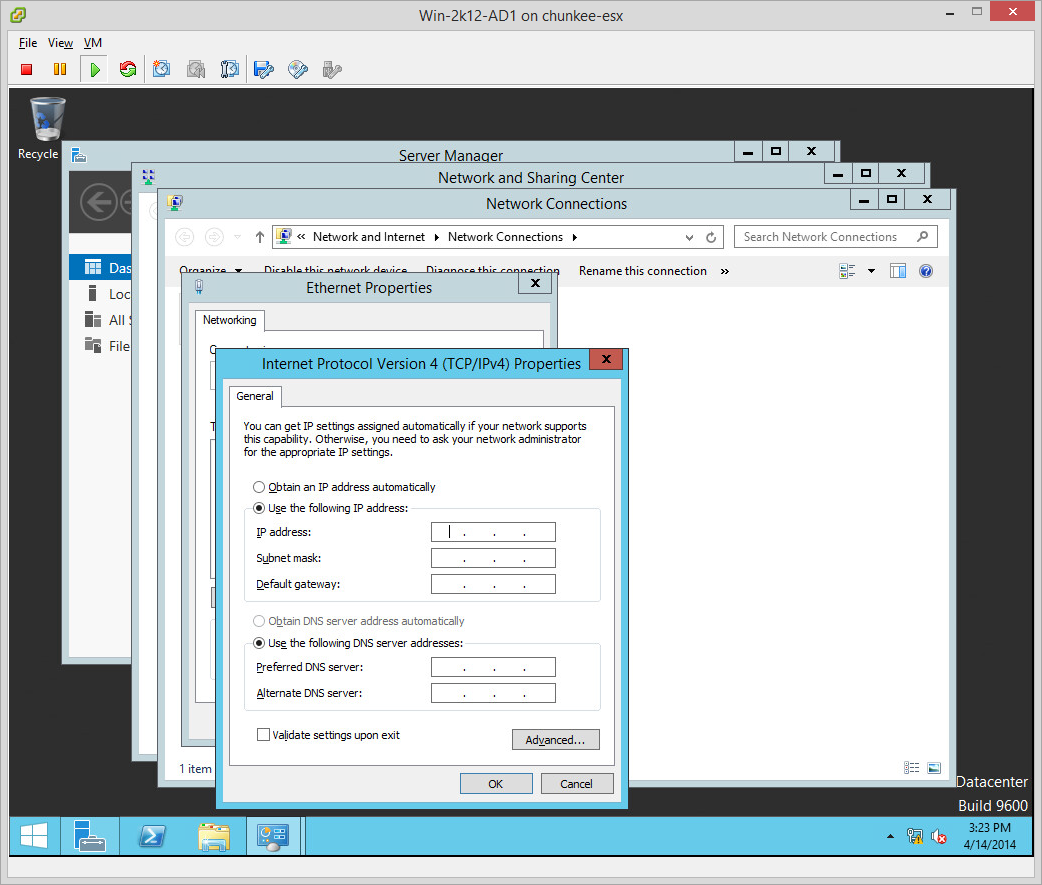Click the red Power Off VM button
The width and height of the screenshot is (1042, 885).
point(27,69)
